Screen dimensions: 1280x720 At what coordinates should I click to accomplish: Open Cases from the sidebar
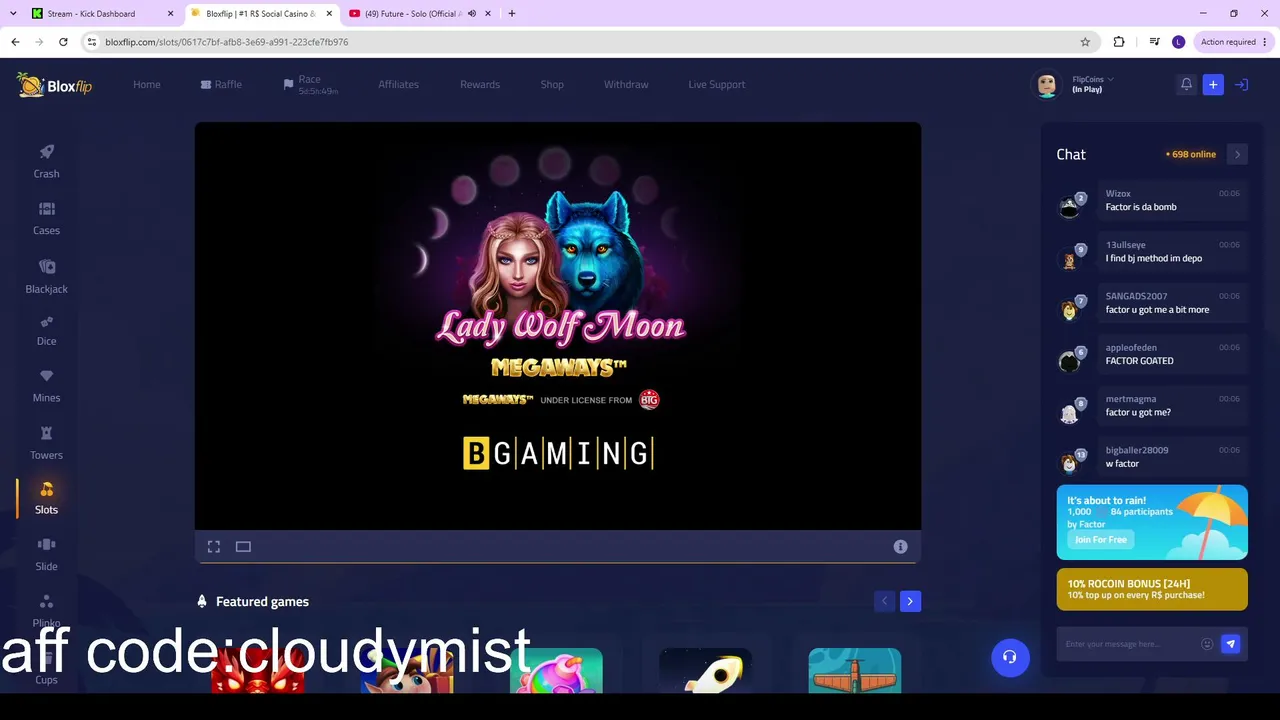pyautogui.click(x=46, y=218)
